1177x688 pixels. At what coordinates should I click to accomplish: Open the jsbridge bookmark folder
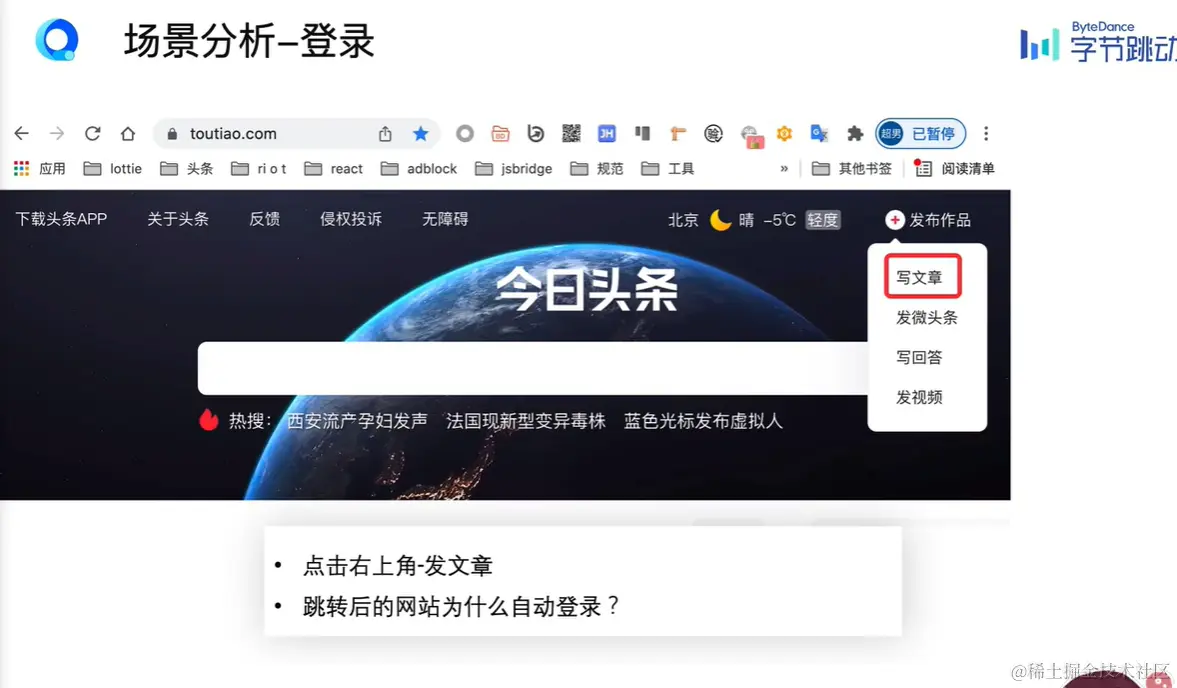tap(513, 169)
